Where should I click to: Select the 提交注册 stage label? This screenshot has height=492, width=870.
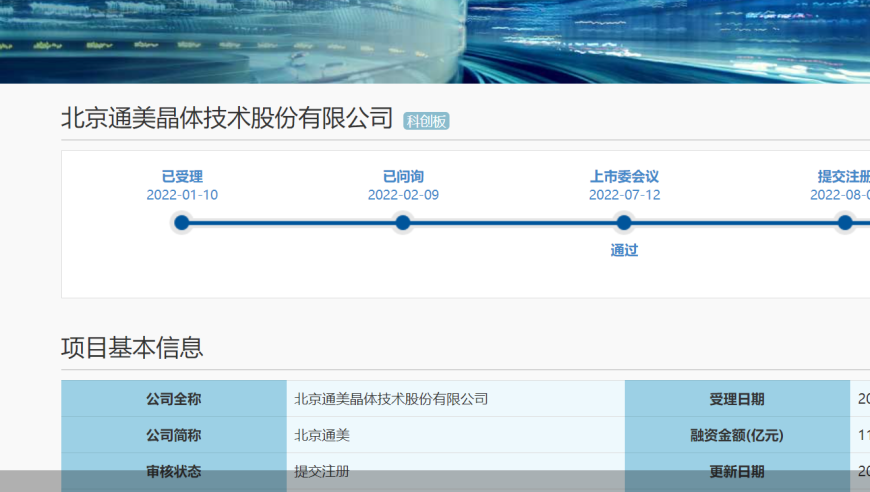(843, 176)
